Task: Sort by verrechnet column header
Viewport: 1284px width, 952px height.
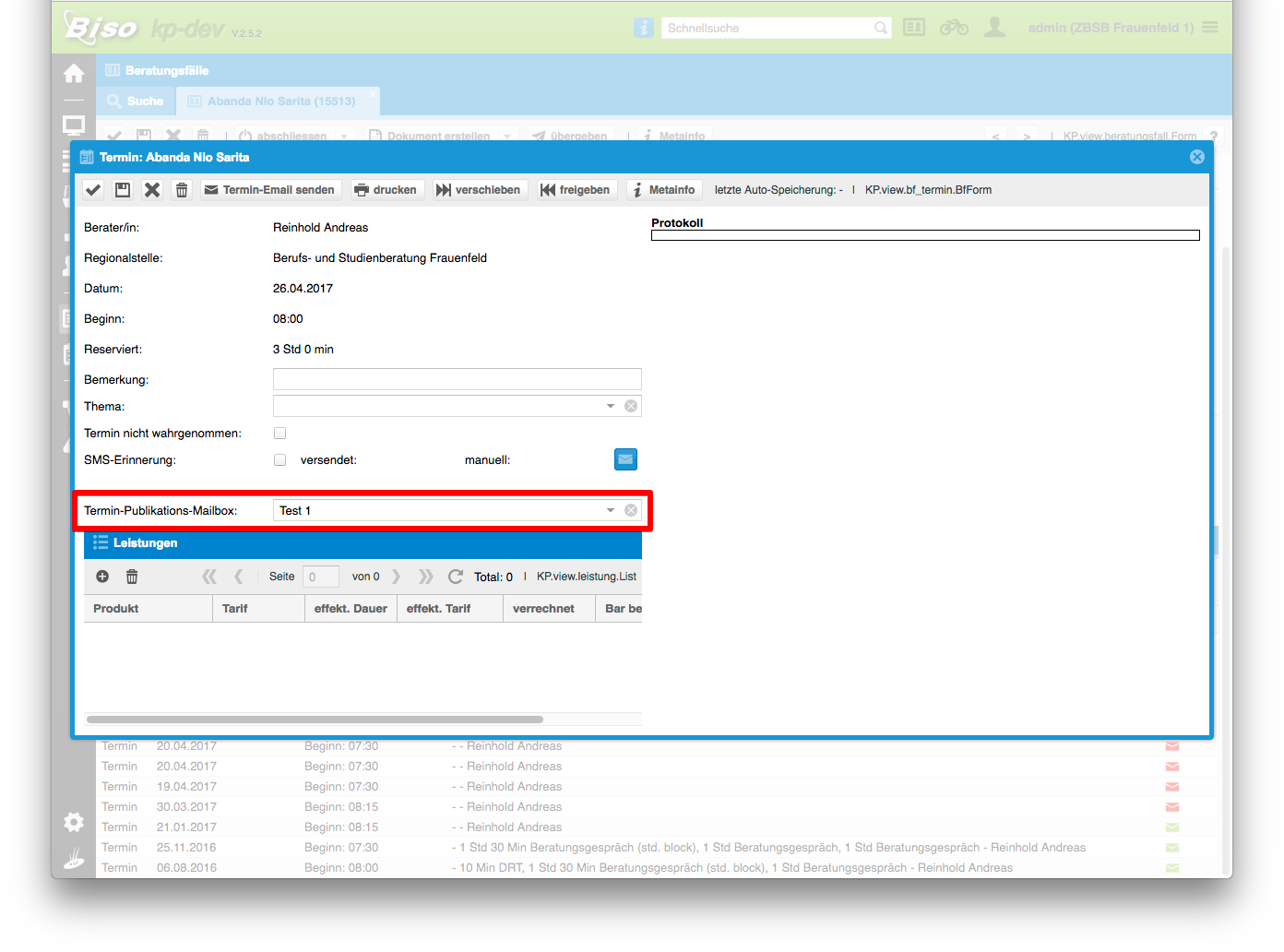Action: pos(549,609)
